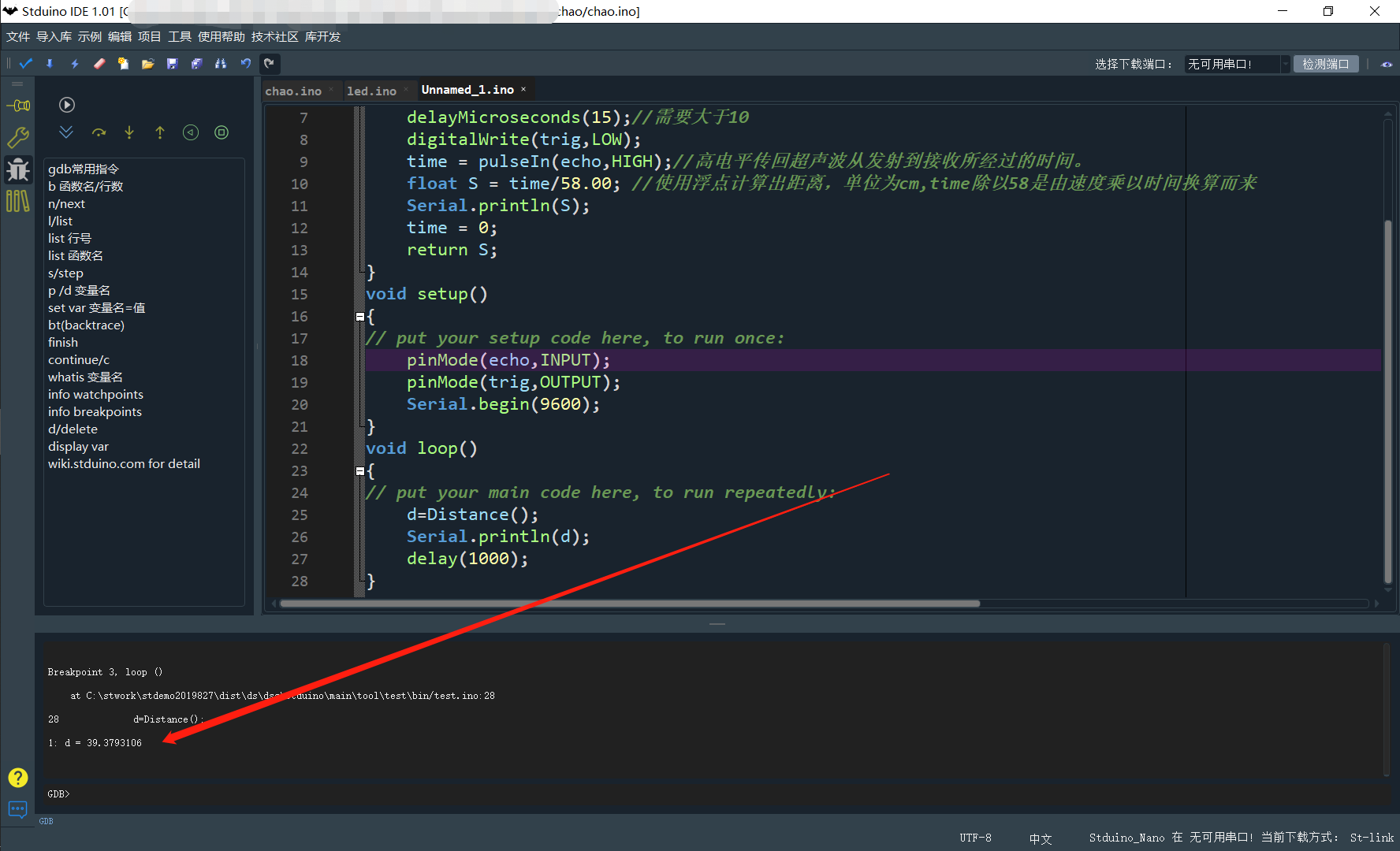
Task: Select 's/step' in gdb command list
Action: coord(65,273)
